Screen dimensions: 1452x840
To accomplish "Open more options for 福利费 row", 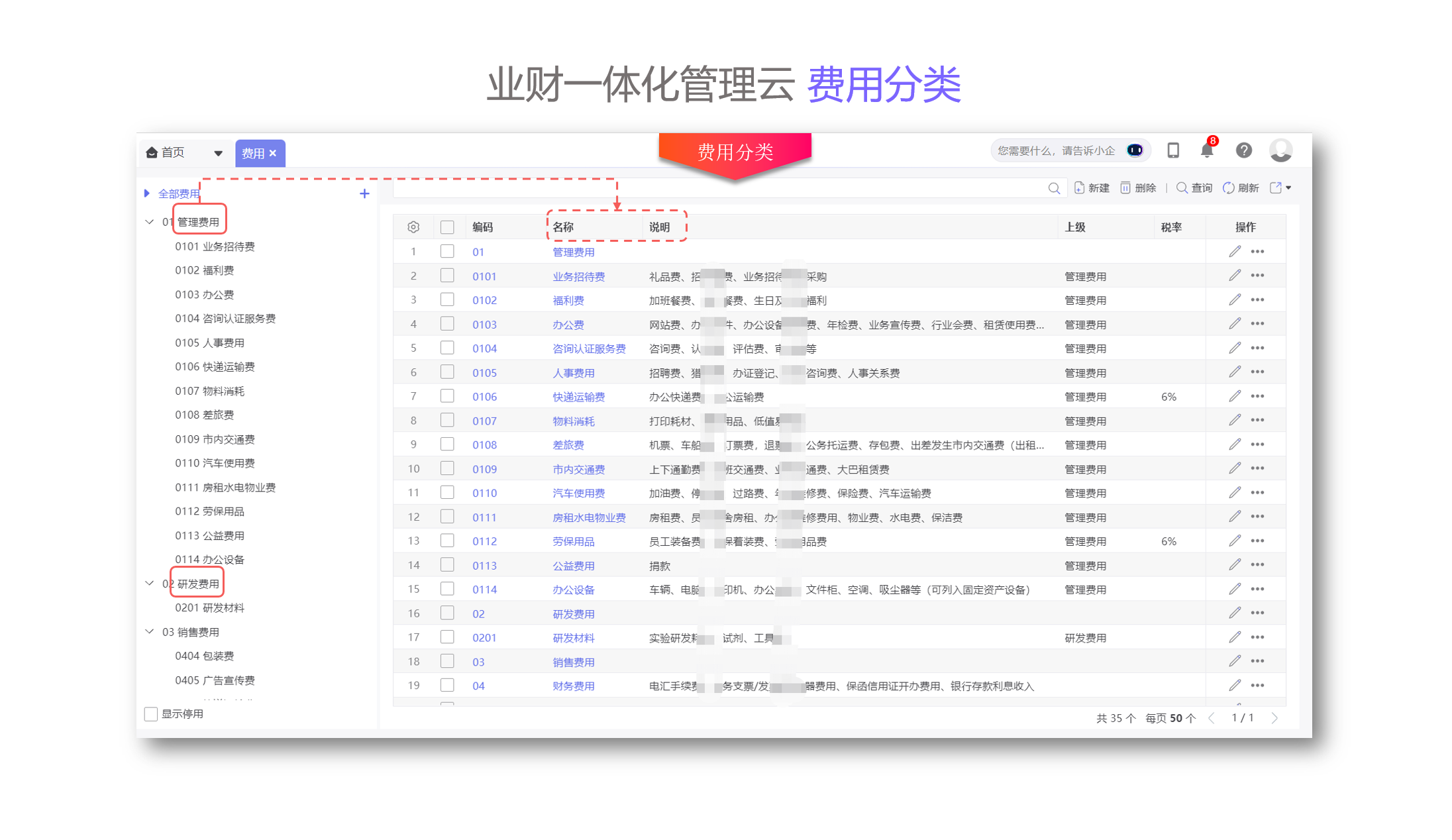I will point(1257,300).
